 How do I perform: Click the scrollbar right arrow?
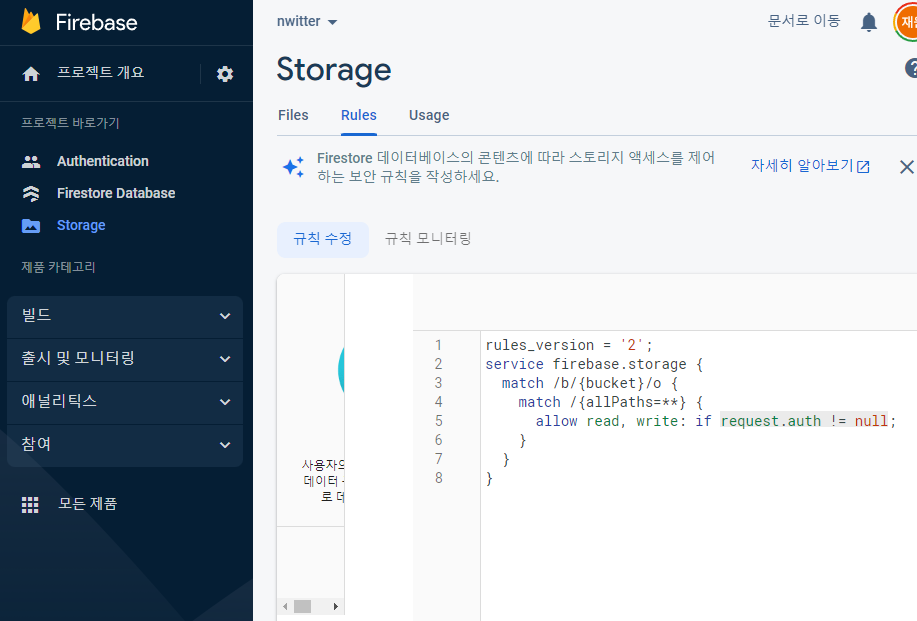(x=336, y=606)
